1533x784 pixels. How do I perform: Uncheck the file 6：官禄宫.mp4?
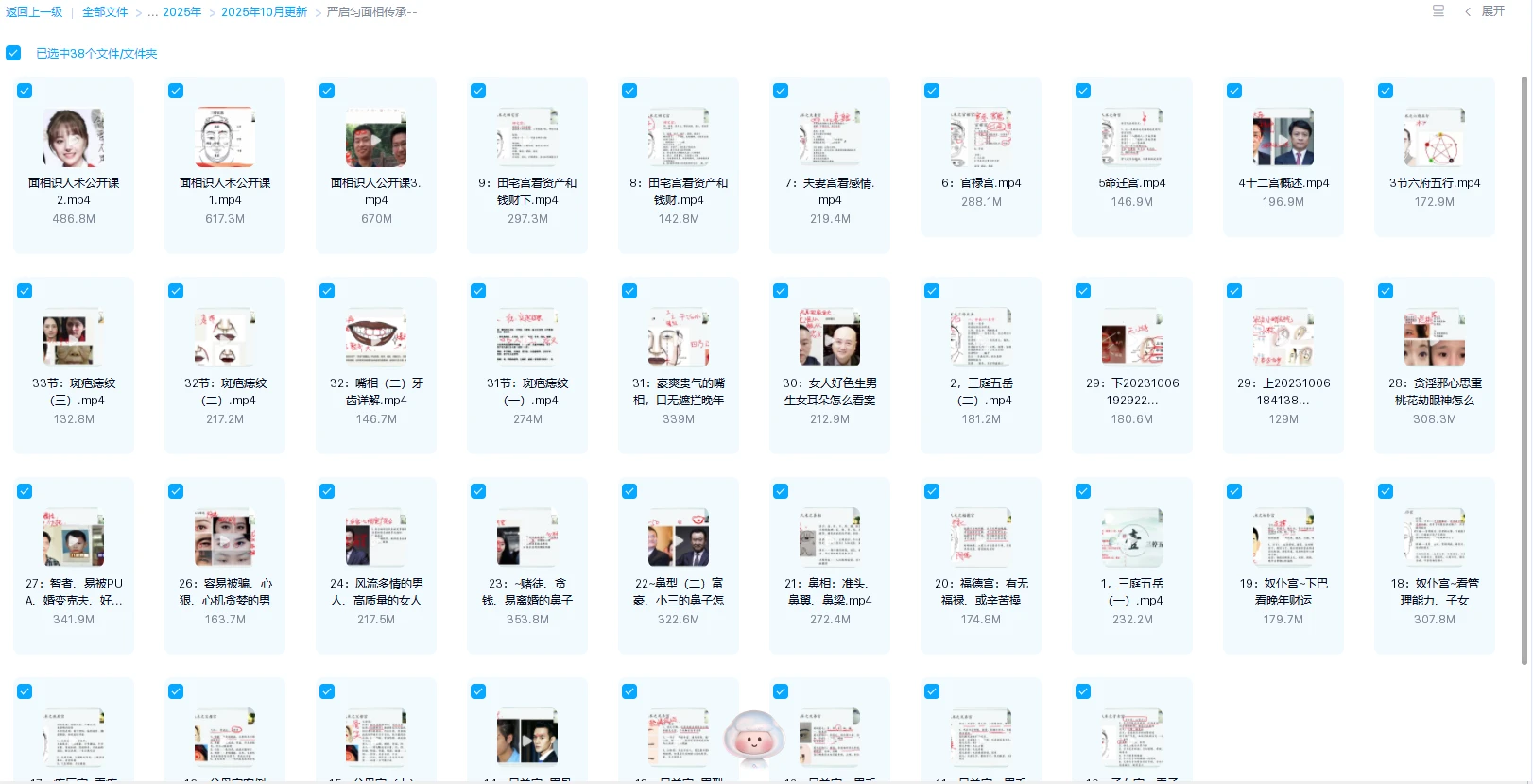[932, 91]
